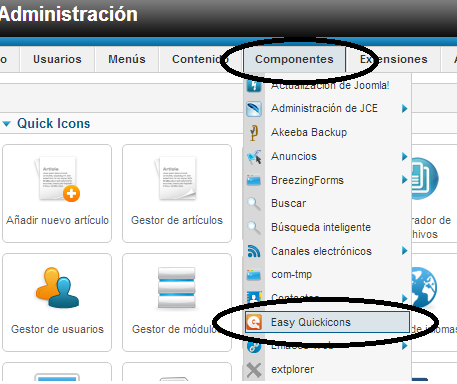Select Easy Quickicons menu entry
This screenshot has height=384, width=457.
[x=327, y=322]
